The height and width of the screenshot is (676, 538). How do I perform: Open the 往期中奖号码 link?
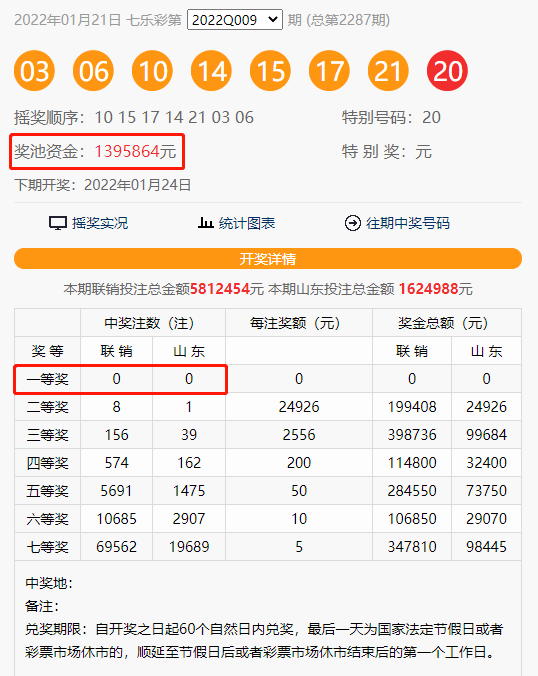click(408, 223)
